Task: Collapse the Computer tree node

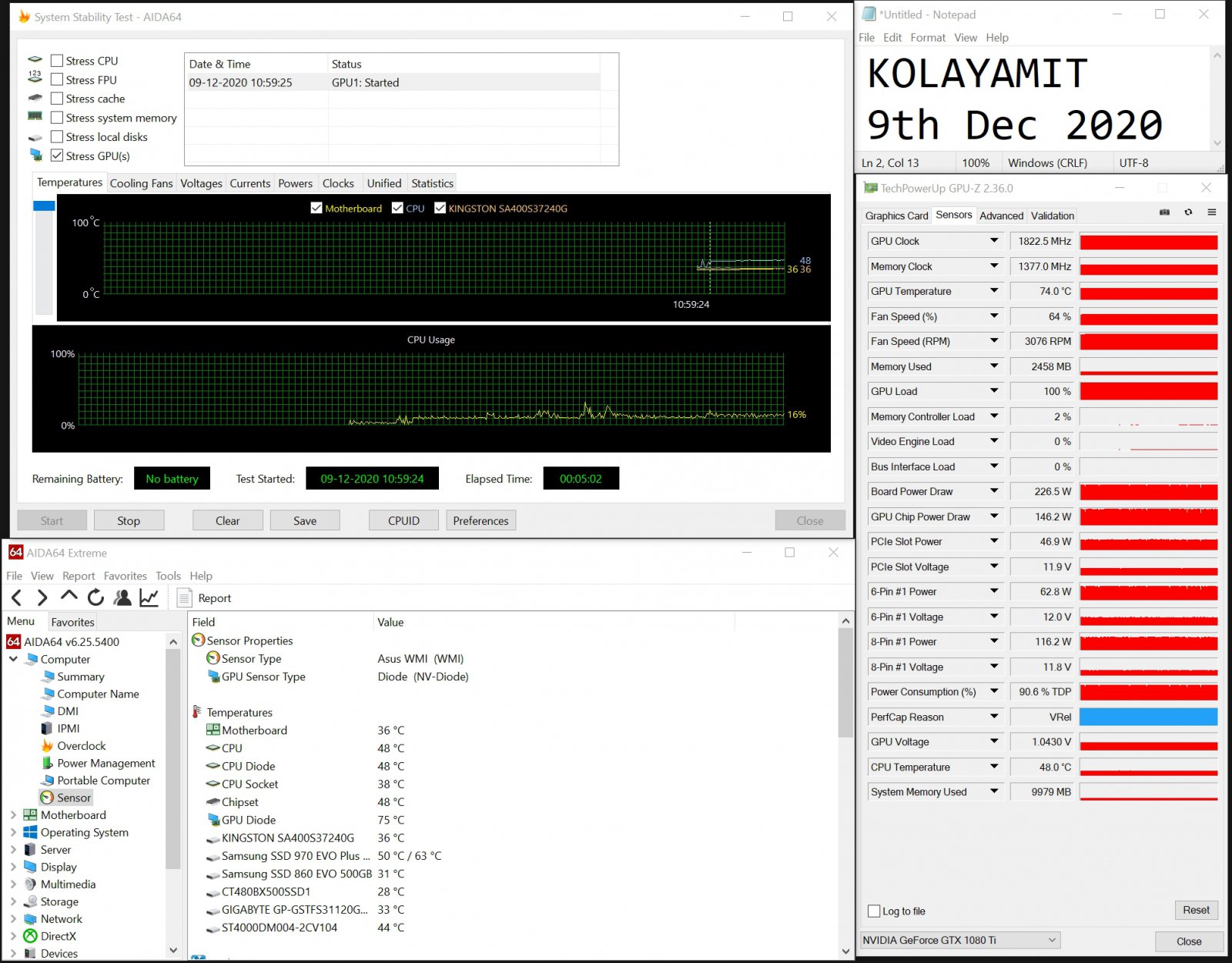Action: [x=13, y=659]
